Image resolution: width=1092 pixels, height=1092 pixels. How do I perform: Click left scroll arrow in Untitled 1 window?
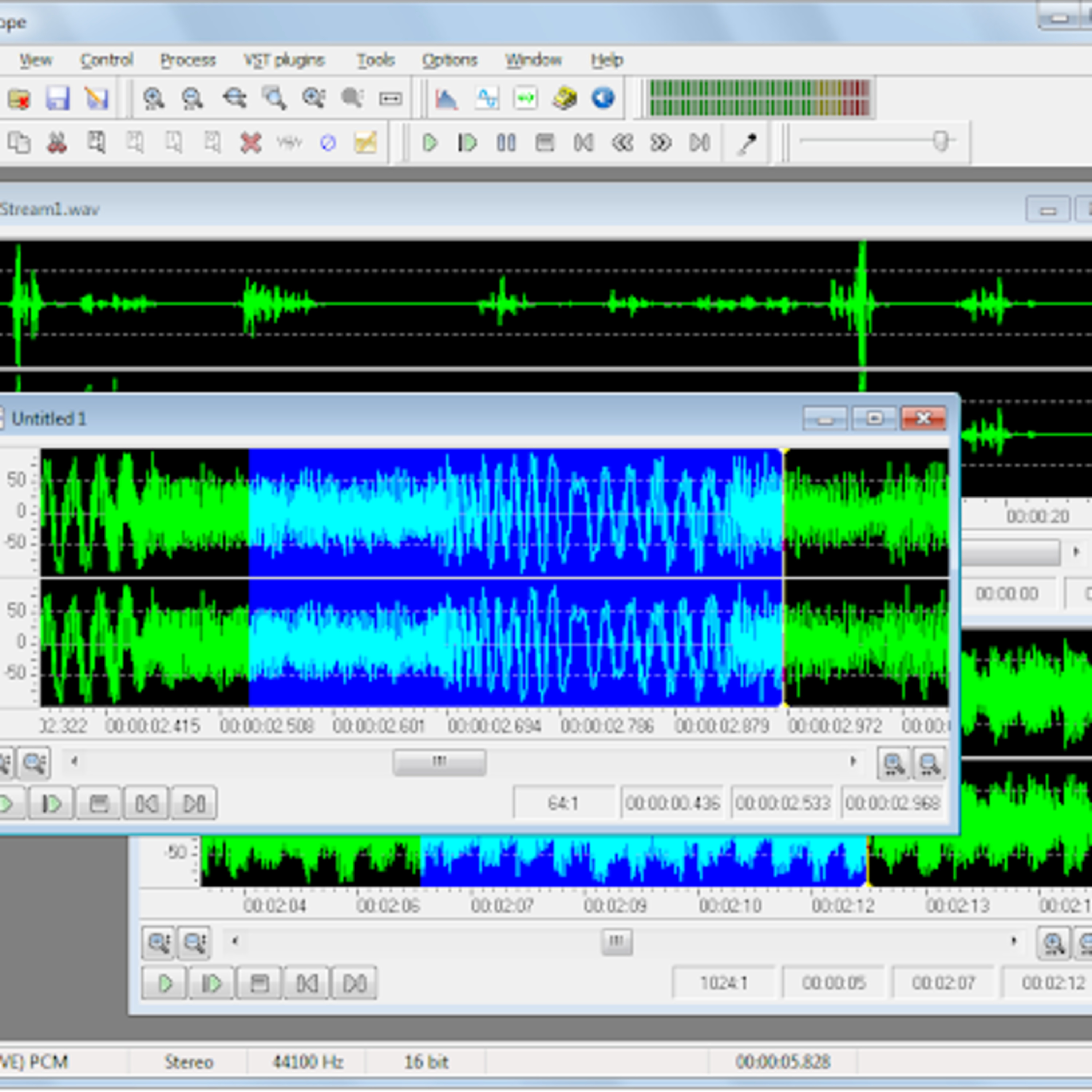(74, 761)
